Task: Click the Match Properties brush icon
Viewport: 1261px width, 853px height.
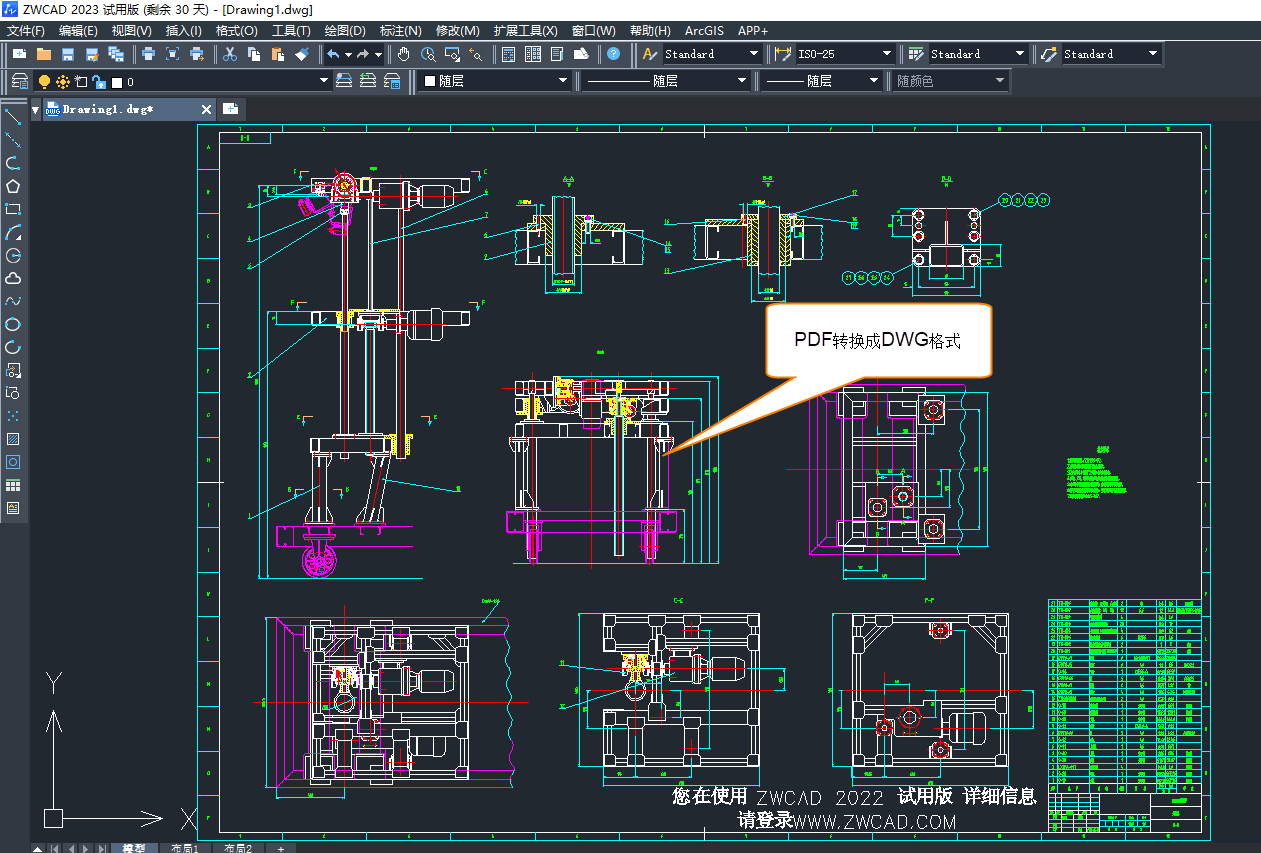Action: pyautogui.click(x=302, y=54)
